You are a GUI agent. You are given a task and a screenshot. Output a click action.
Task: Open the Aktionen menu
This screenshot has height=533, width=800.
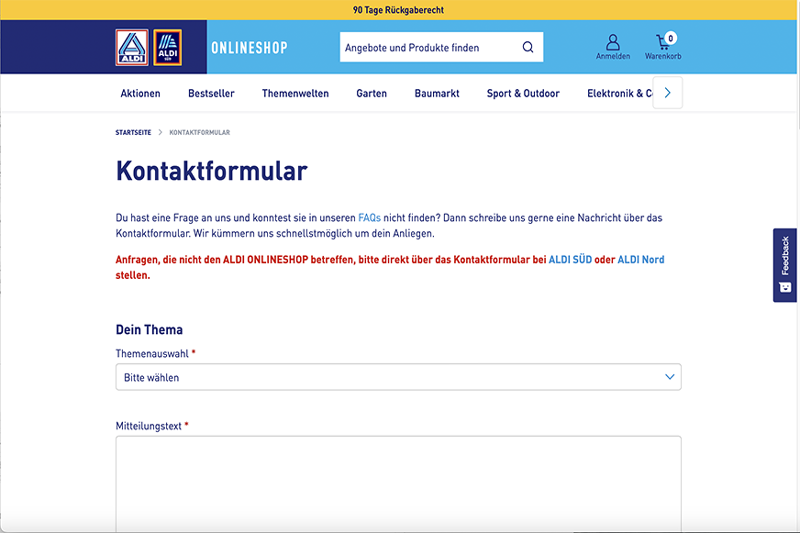[140, 93]
